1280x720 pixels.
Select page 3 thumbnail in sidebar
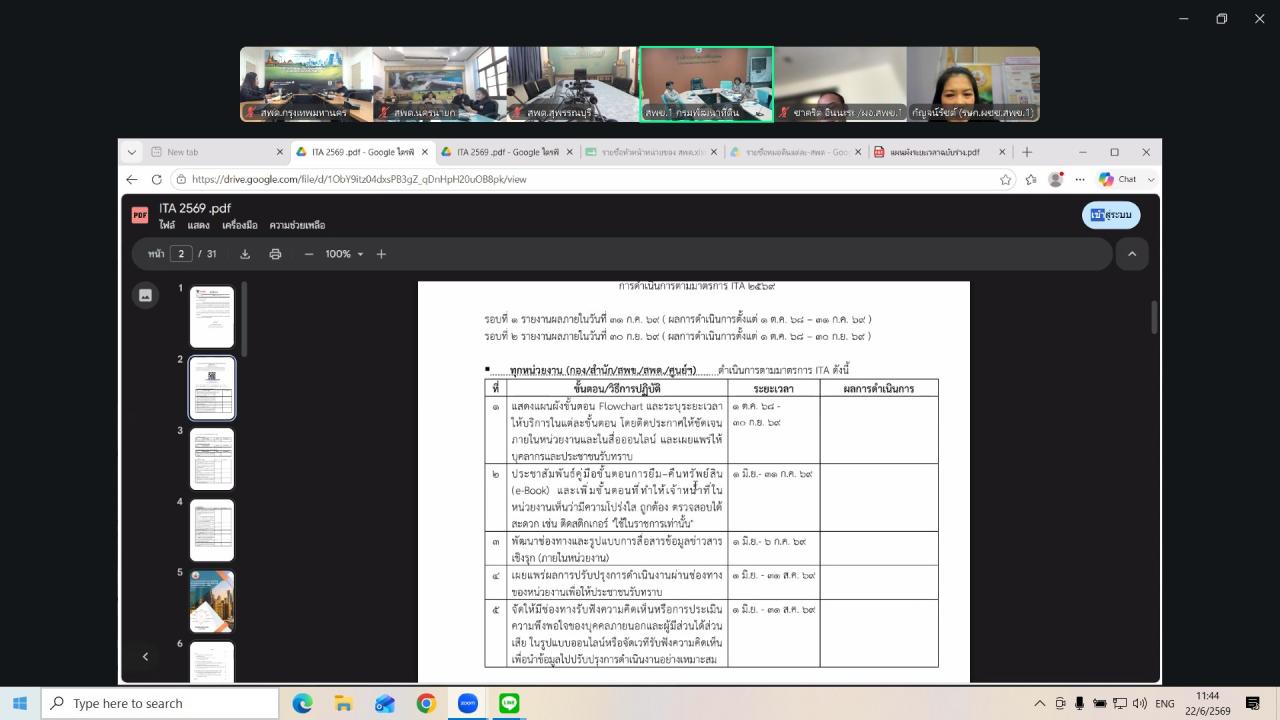[212, 459]
